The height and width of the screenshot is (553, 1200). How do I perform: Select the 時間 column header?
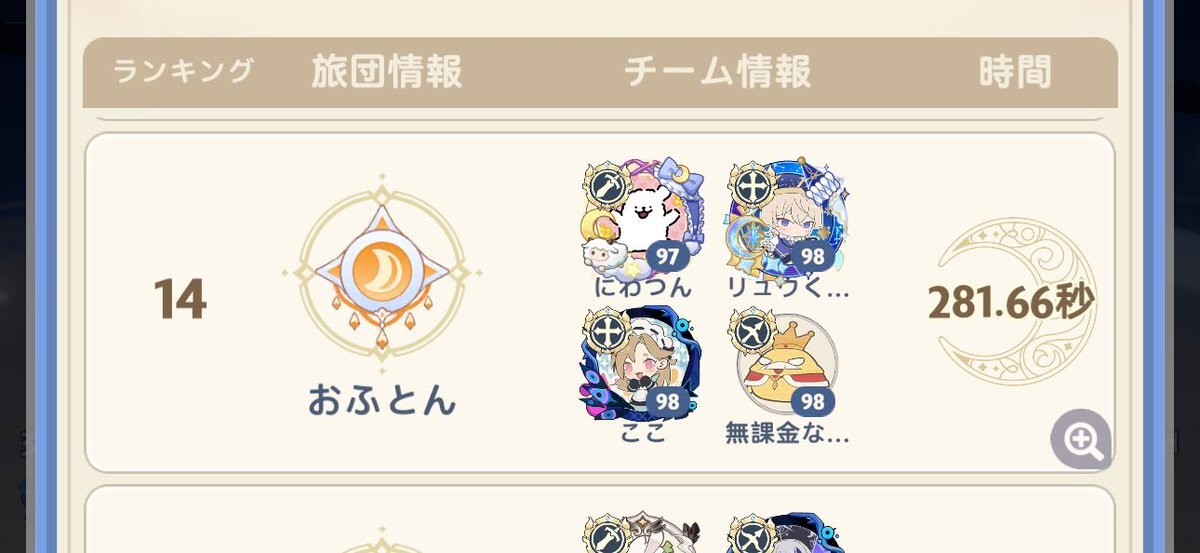pyautogui.click(x=1015, y=72)
